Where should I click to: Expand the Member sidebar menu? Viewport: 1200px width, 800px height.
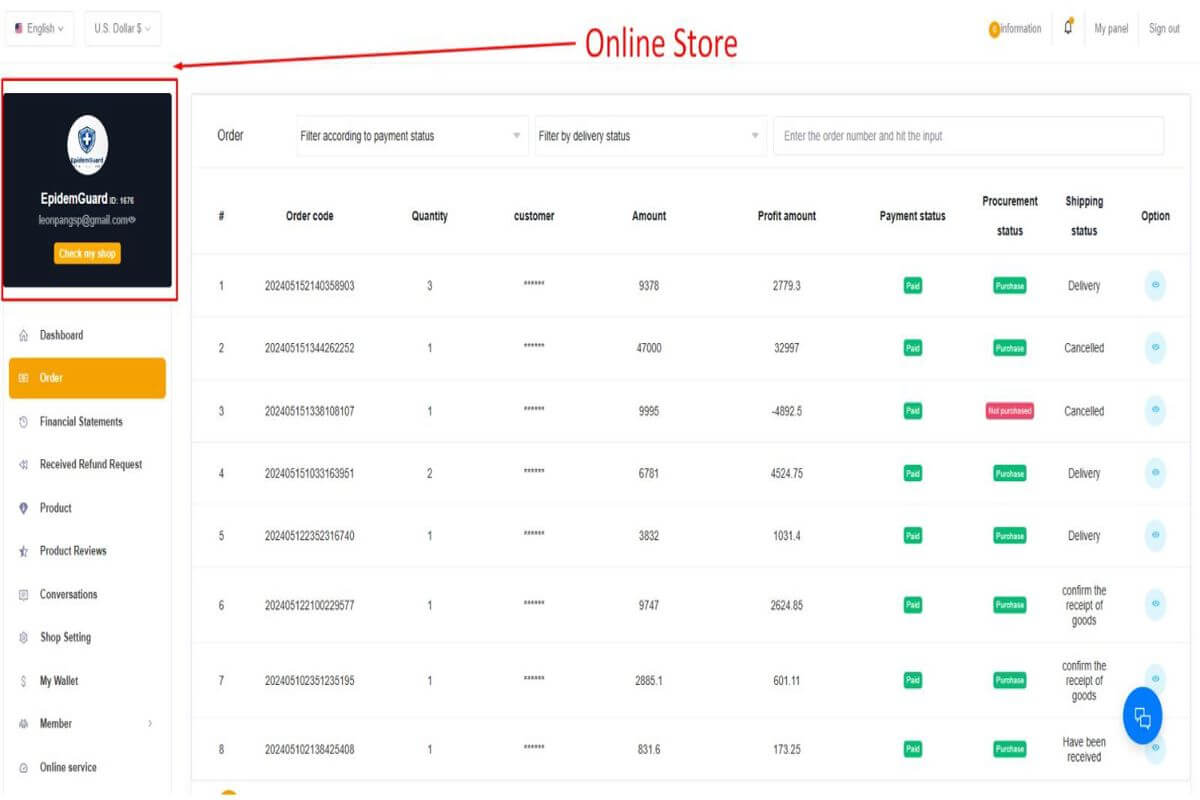56,723
